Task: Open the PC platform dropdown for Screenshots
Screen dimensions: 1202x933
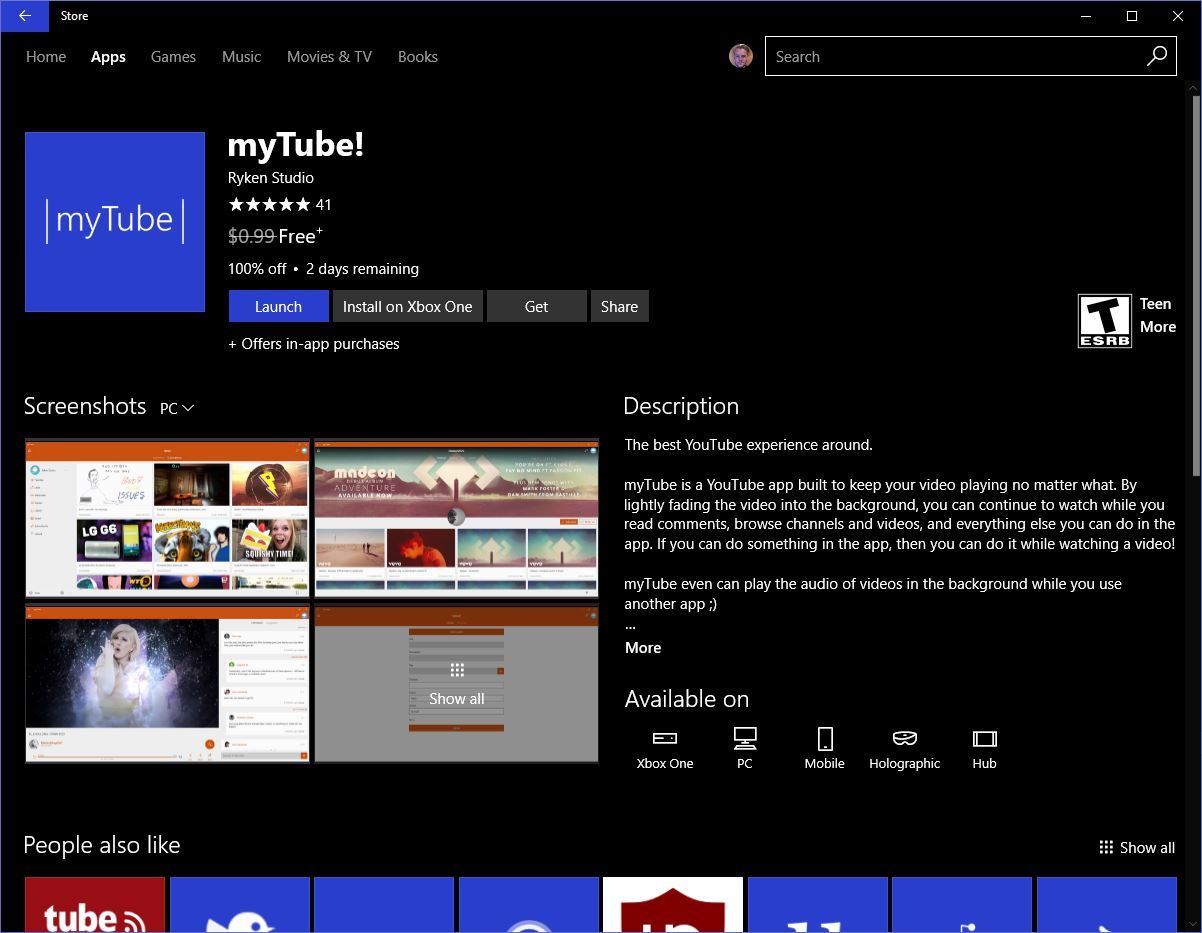Action: (176, 408)
